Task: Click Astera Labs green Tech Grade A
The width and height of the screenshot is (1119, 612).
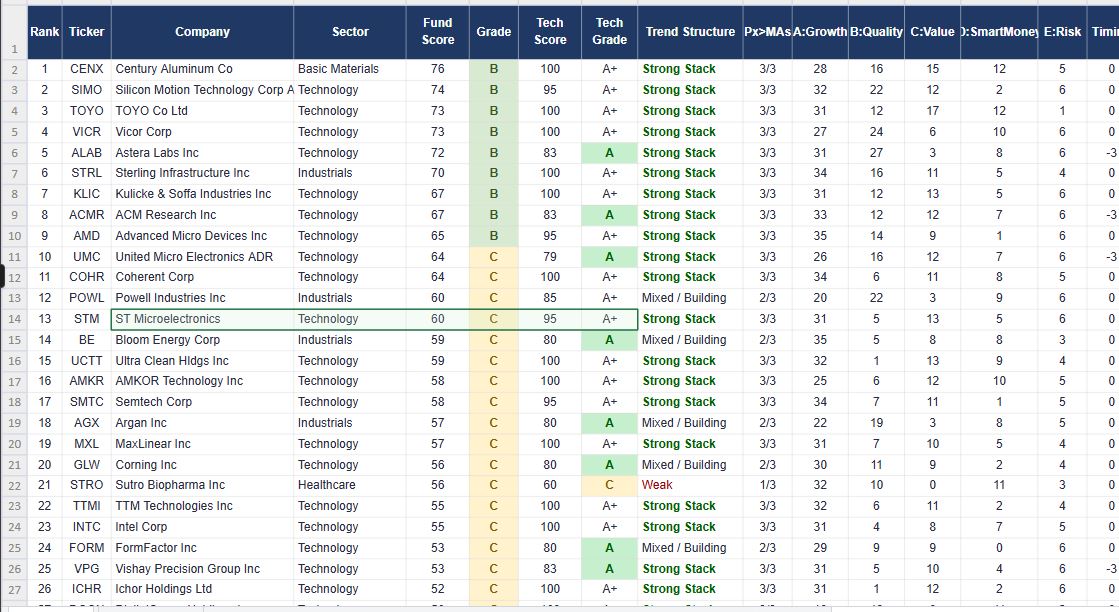Action: coord(609,153)
